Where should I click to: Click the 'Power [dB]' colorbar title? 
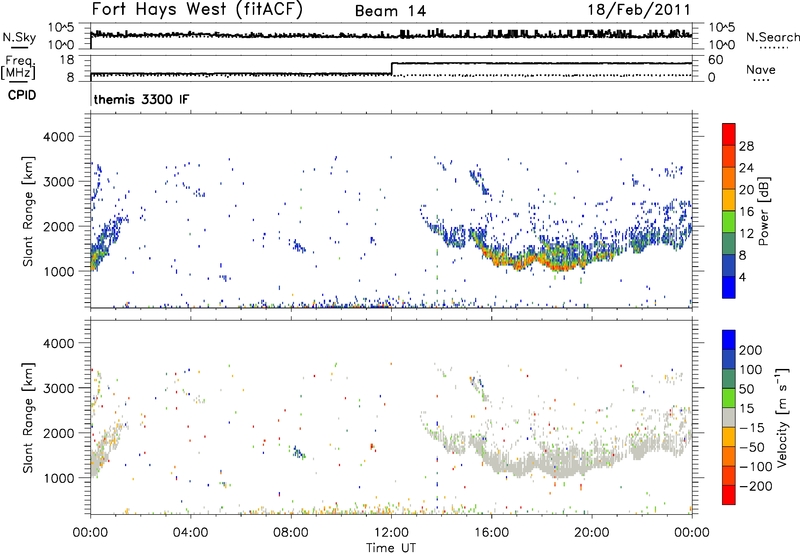[x=764, y=211]
